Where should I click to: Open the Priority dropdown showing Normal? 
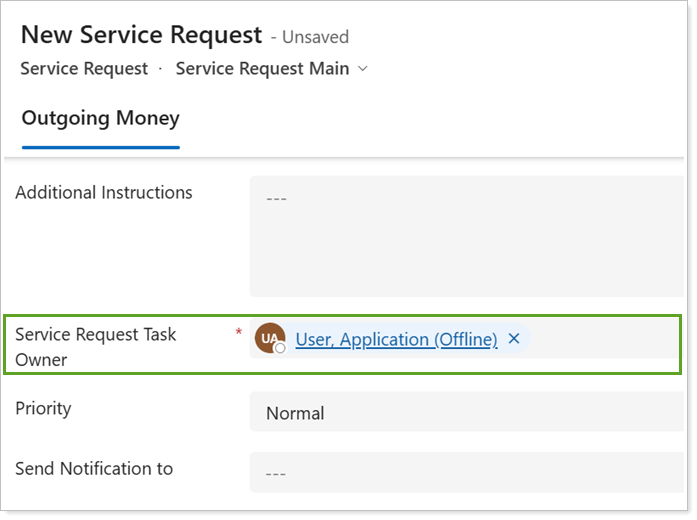tap(465, 412)
